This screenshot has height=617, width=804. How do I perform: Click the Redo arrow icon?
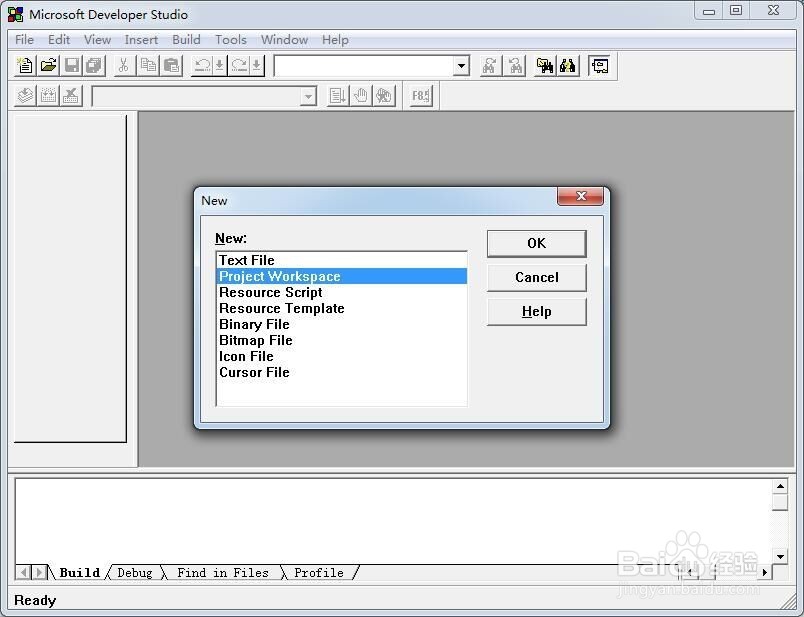click(x=239, y=66)
